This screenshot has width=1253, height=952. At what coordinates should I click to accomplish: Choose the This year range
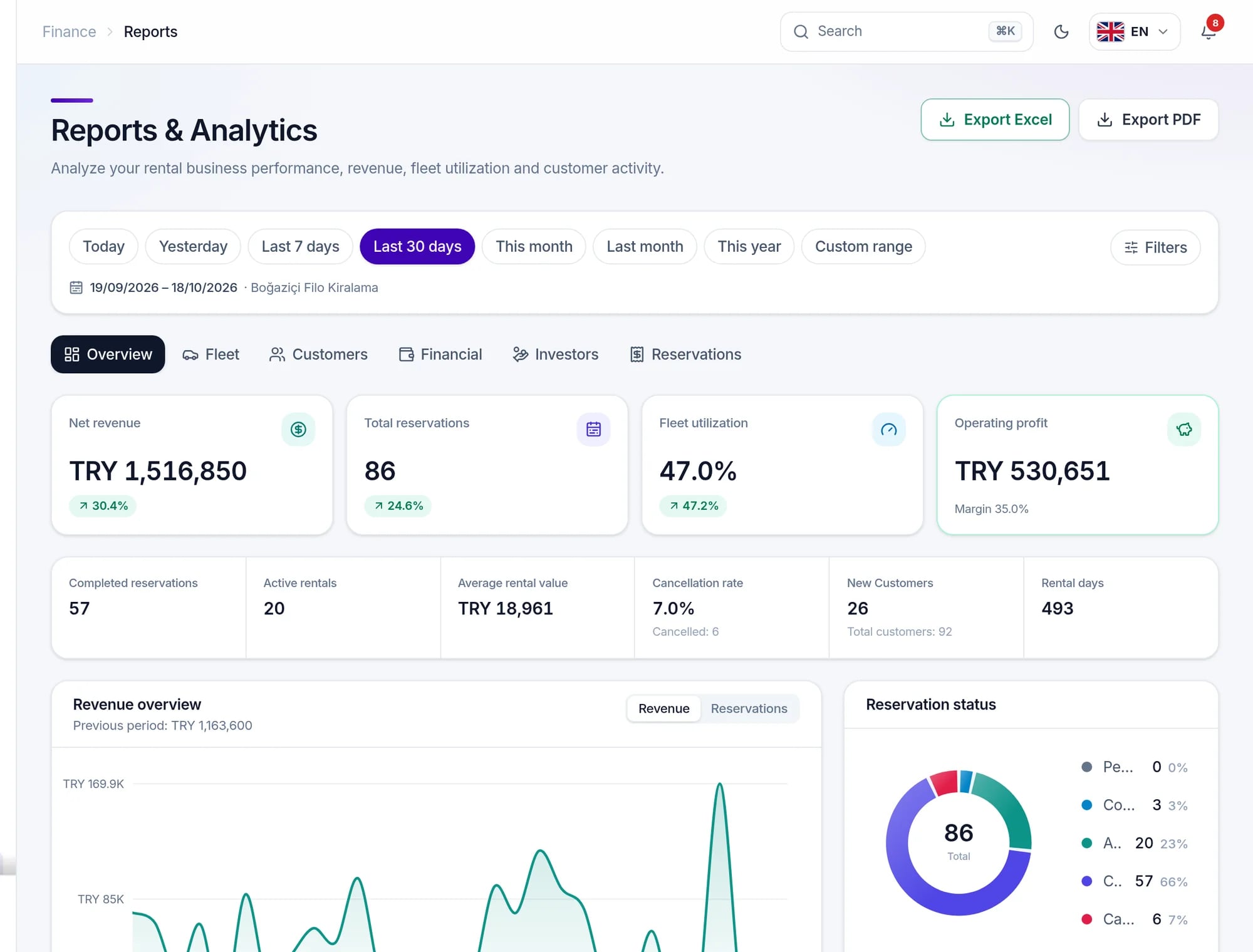click(x=749, y=247)
